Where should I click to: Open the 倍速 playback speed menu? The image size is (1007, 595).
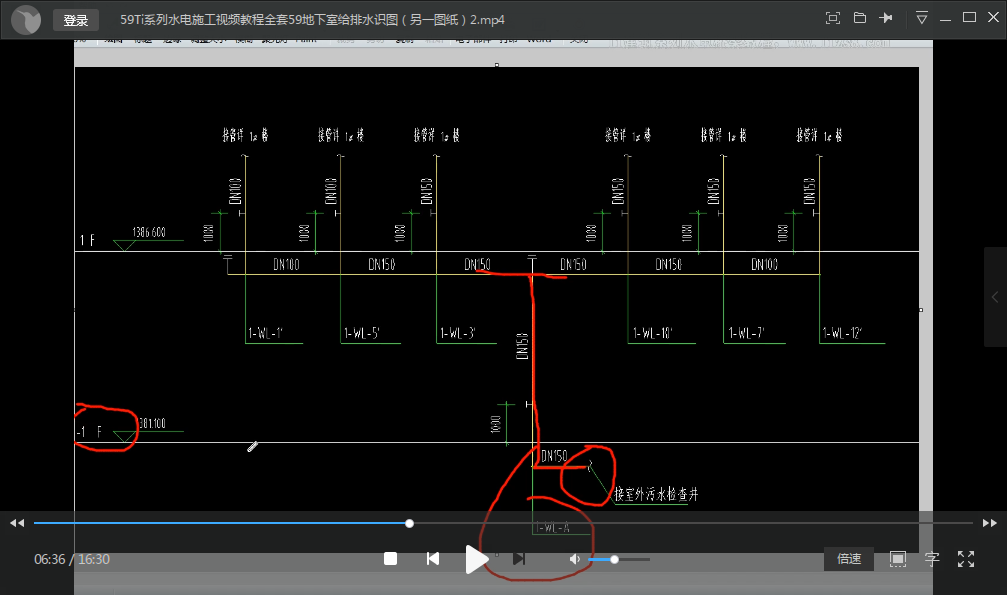click(849, 559)
